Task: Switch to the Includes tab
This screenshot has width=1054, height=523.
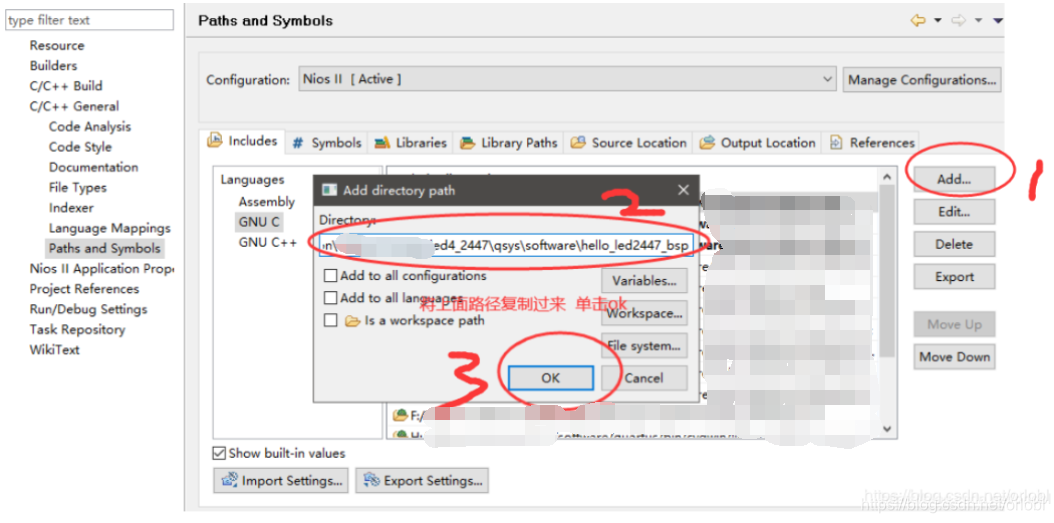Action: [x=244, y=141]
